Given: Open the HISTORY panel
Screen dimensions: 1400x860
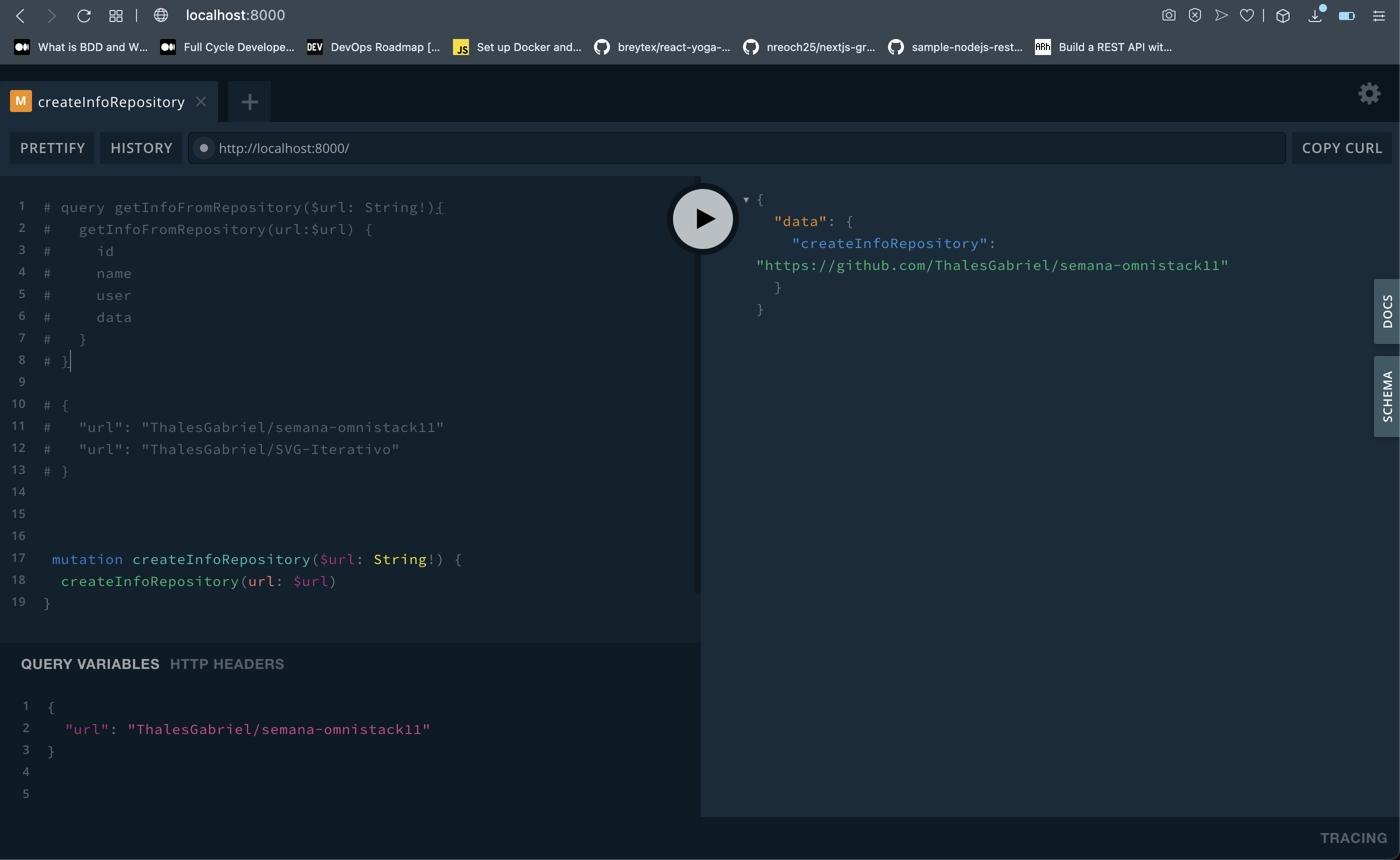Looking at the screenshot, I should pos(141,148).
